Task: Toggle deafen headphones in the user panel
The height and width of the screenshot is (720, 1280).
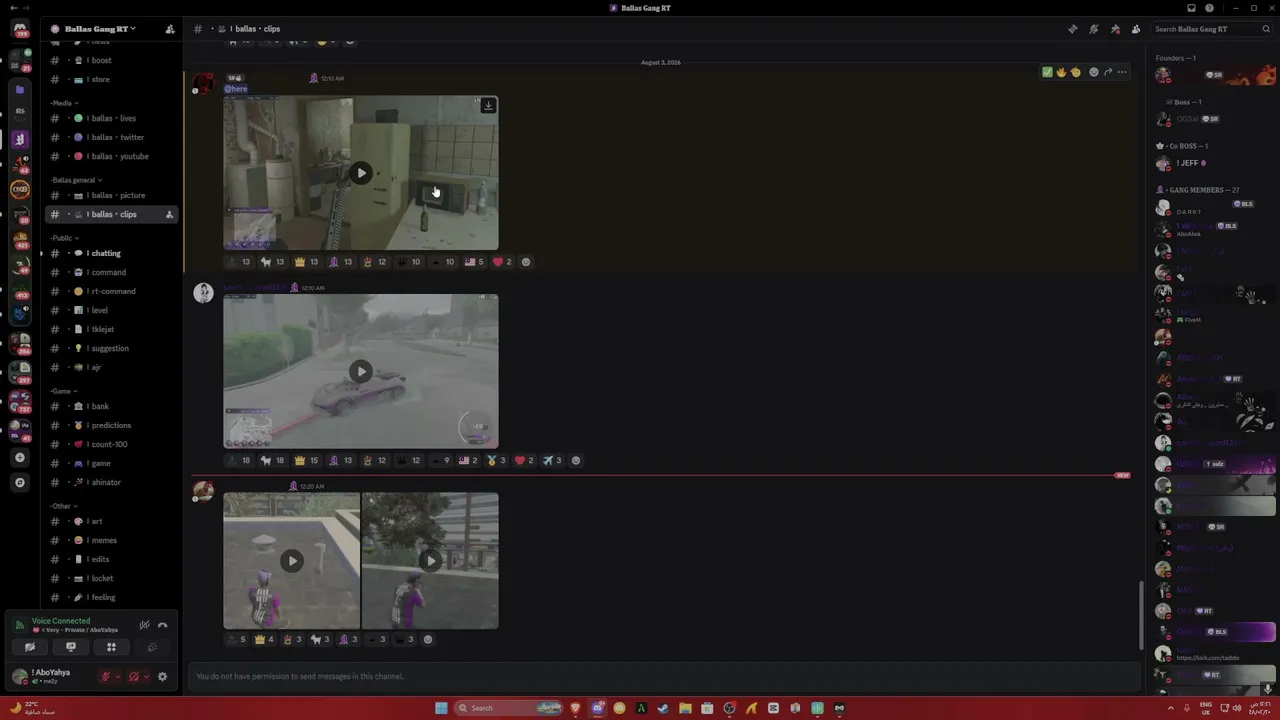Action: coord(134,677)
